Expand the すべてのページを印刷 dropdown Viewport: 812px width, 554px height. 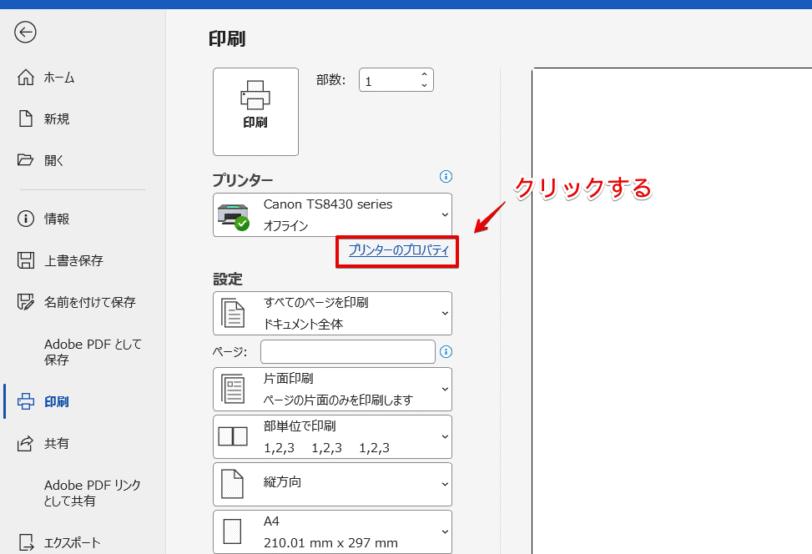tap(332, 313)
